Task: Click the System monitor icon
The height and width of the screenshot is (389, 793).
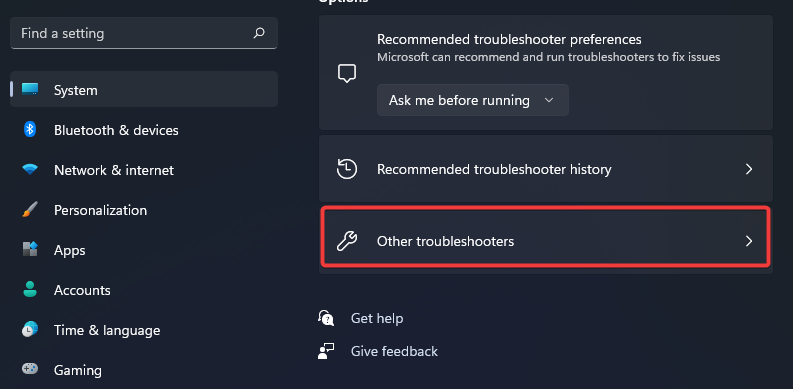Action: tap(30, 90)
